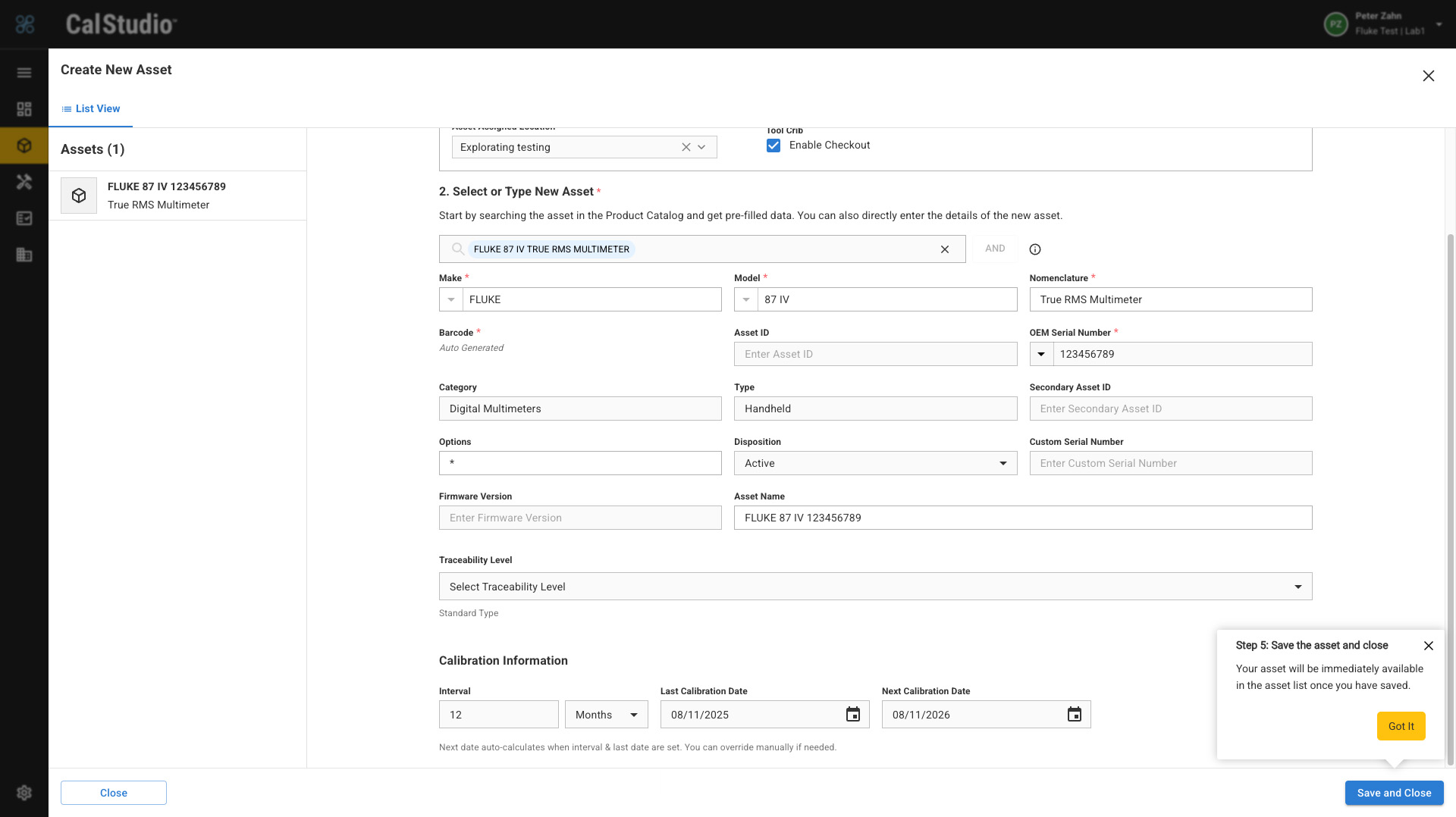Click the AND search operator button
This screenshot has width=1456, height=817.
click(x=995, y=249)
